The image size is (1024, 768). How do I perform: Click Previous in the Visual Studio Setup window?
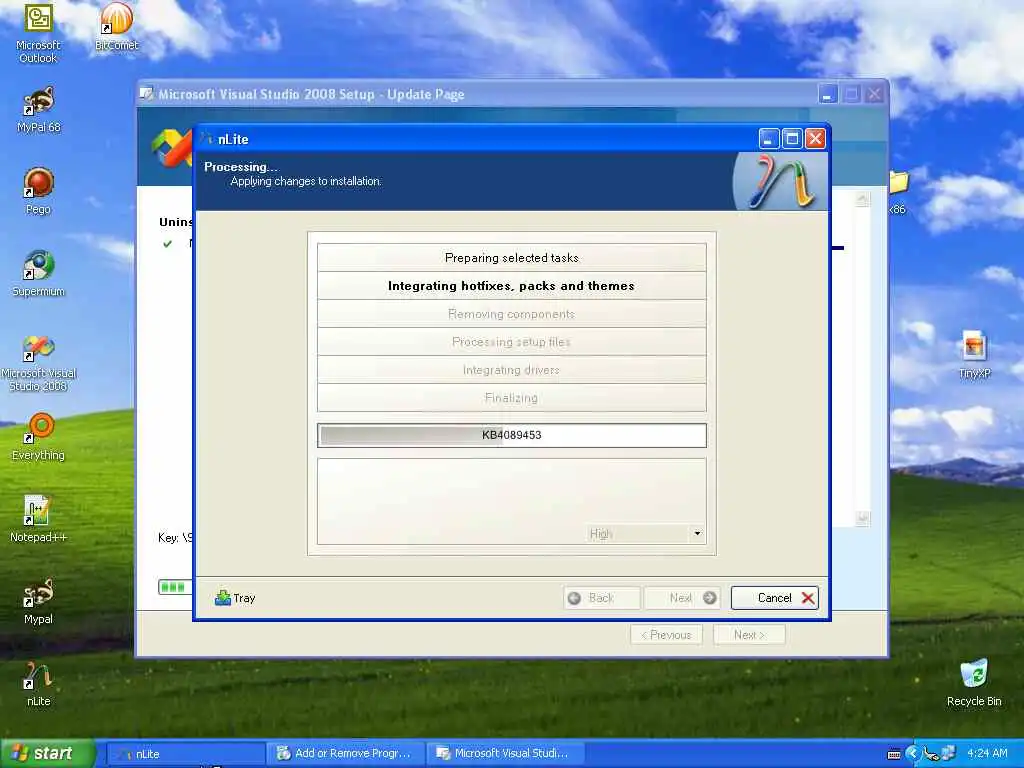click(x=666, y=635)
